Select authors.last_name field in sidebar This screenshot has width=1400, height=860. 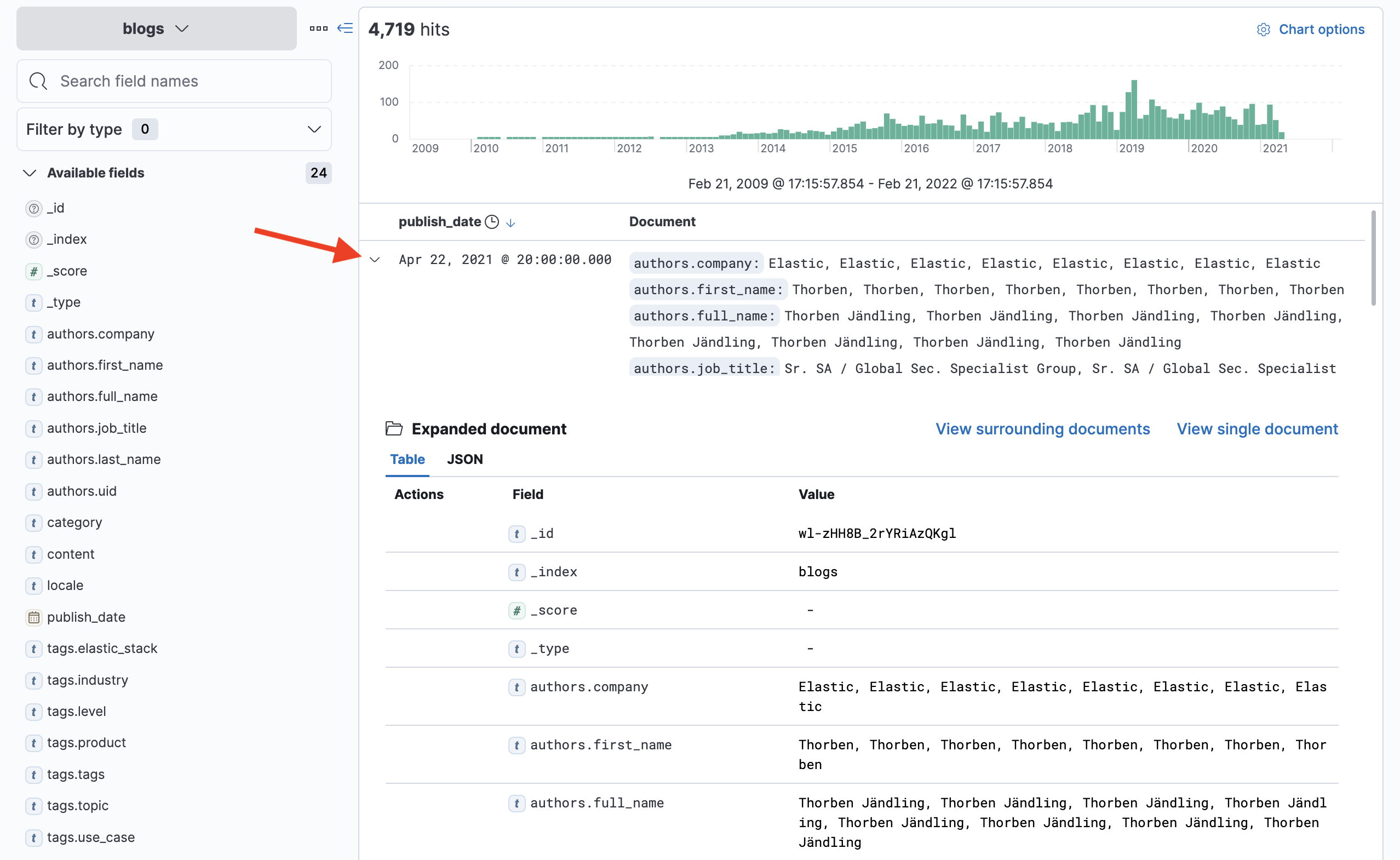pyautogui.click(x=104, y=460)
